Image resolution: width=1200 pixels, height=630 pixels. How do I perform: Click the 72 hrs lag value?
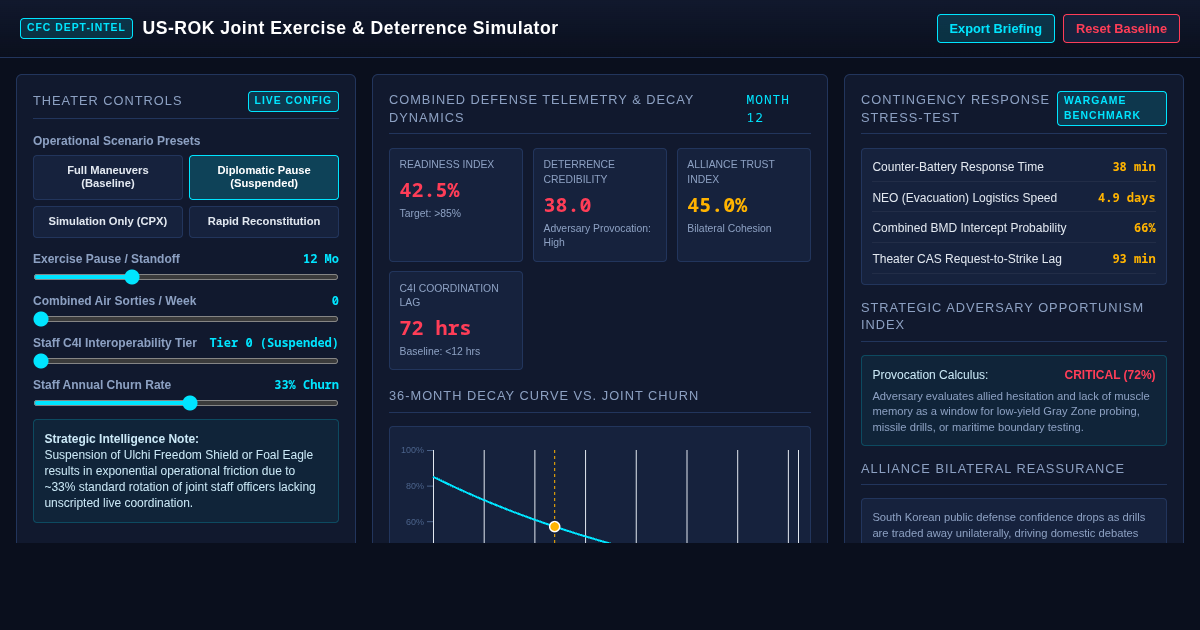(435, 328)
